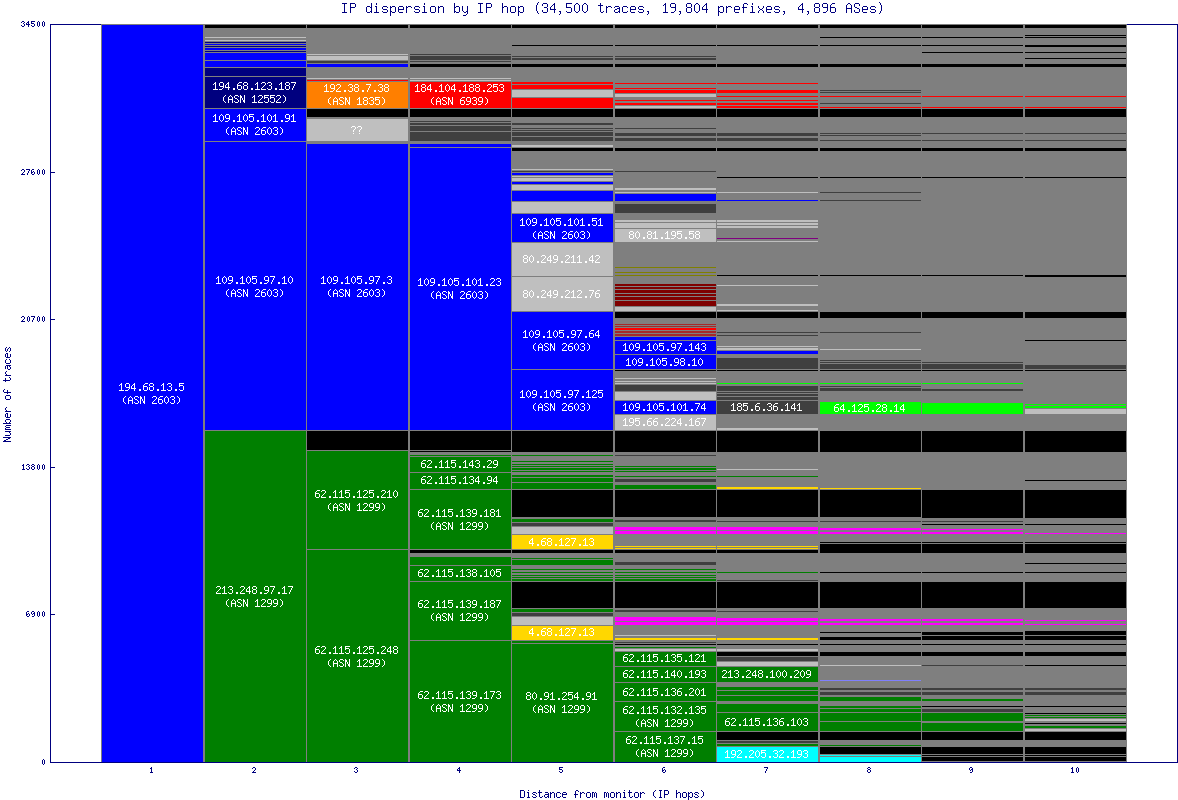Screen dimensions: 1178x800
Task: Click the red 184.104.188.253 (ASN 6939) block
Action: 460,94
